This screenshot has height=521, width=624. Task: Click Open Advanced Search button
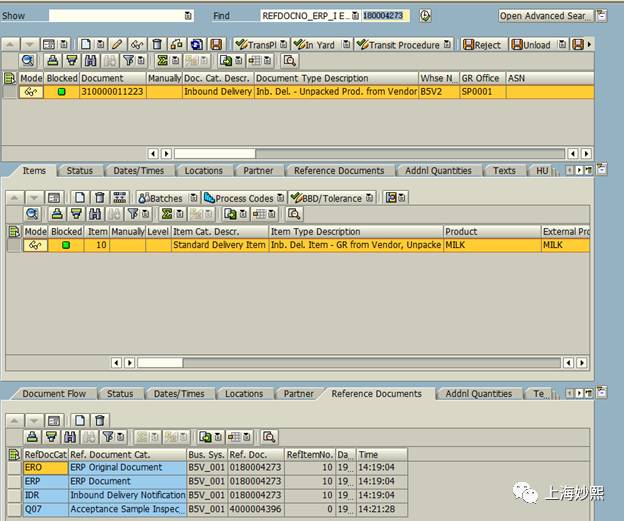(x=545, y=16)
